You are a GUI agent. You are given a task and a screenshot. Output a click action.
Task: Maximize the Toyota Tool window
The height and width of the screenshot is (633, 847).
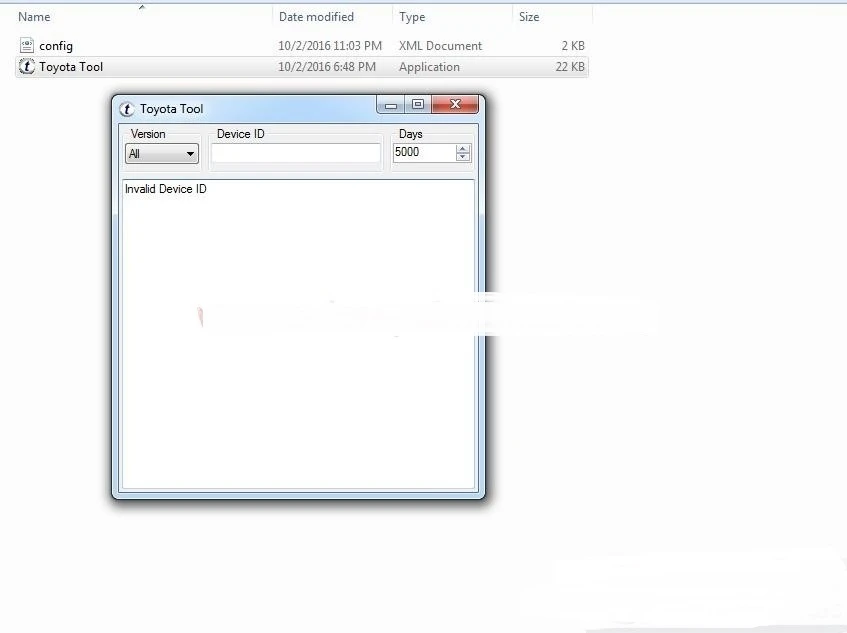pyautogui.click(x=418, y=105)
